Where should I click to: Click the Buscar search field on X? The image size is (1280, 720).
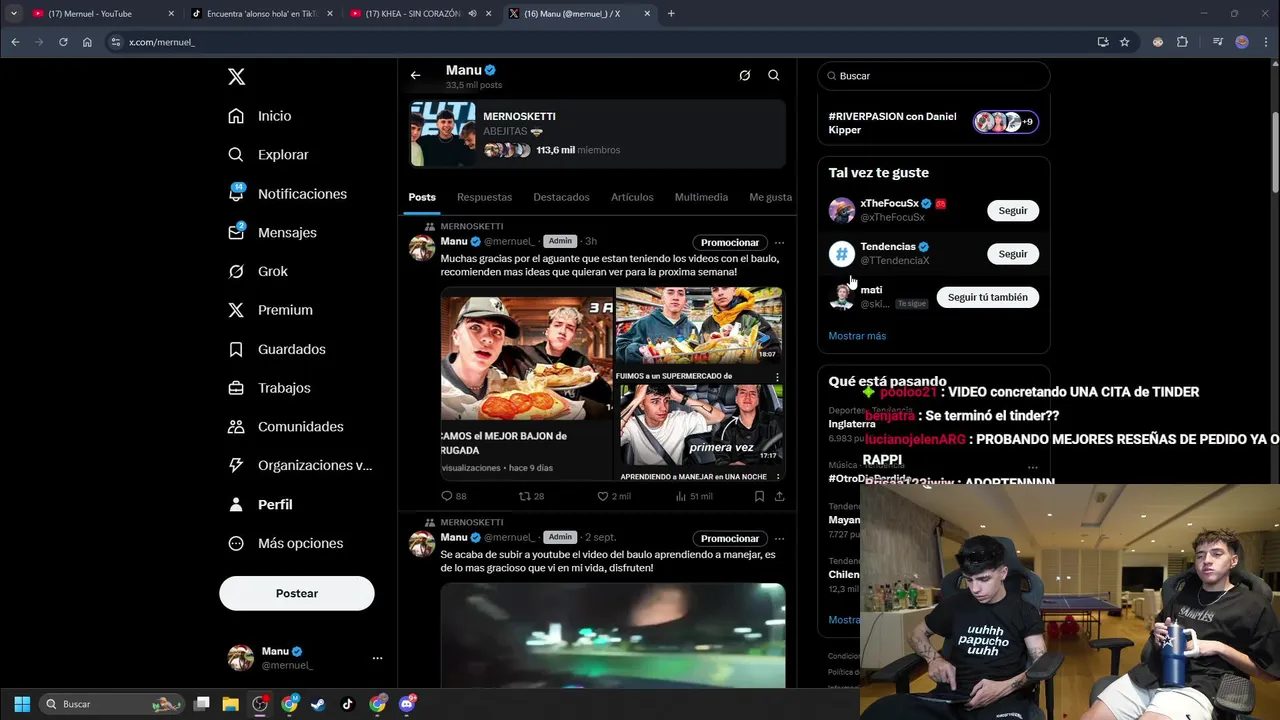pyautogui.click(x=934, y=76)
